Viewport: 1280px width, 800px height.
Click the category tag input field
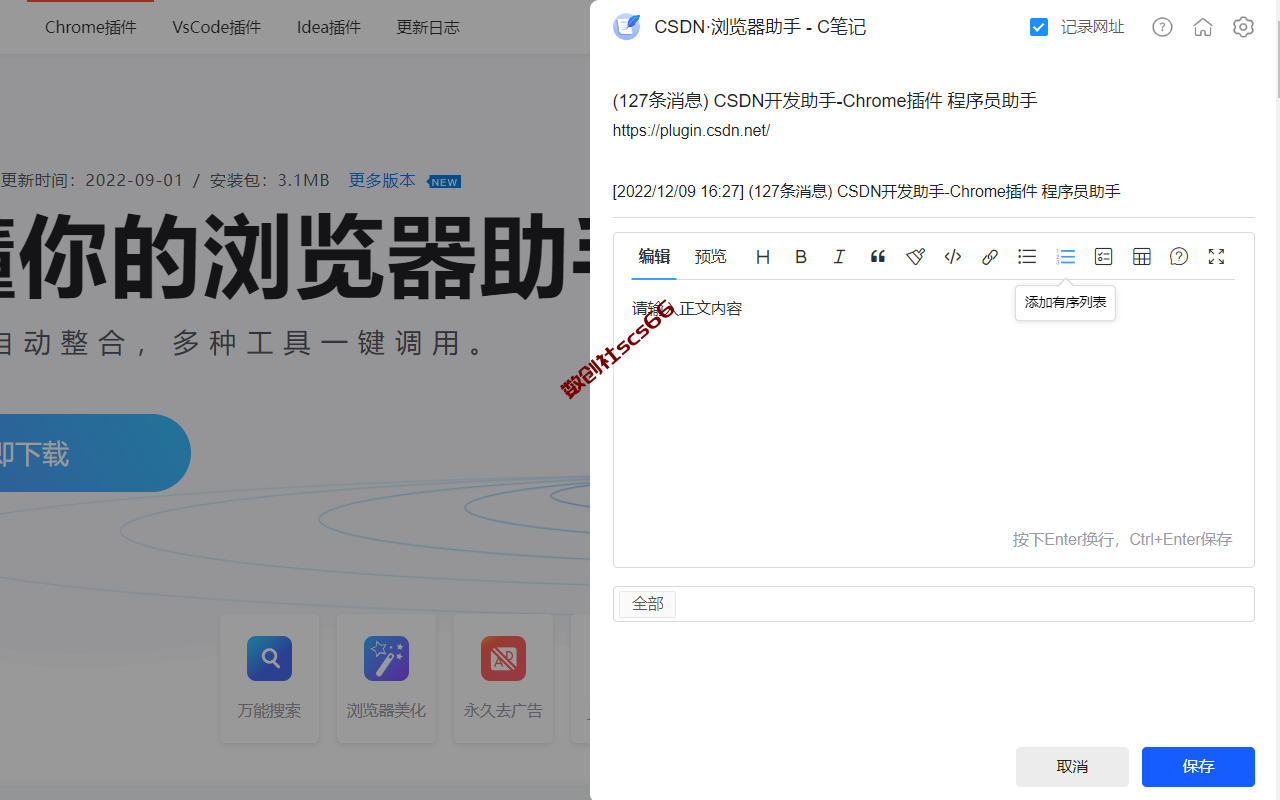934,604
